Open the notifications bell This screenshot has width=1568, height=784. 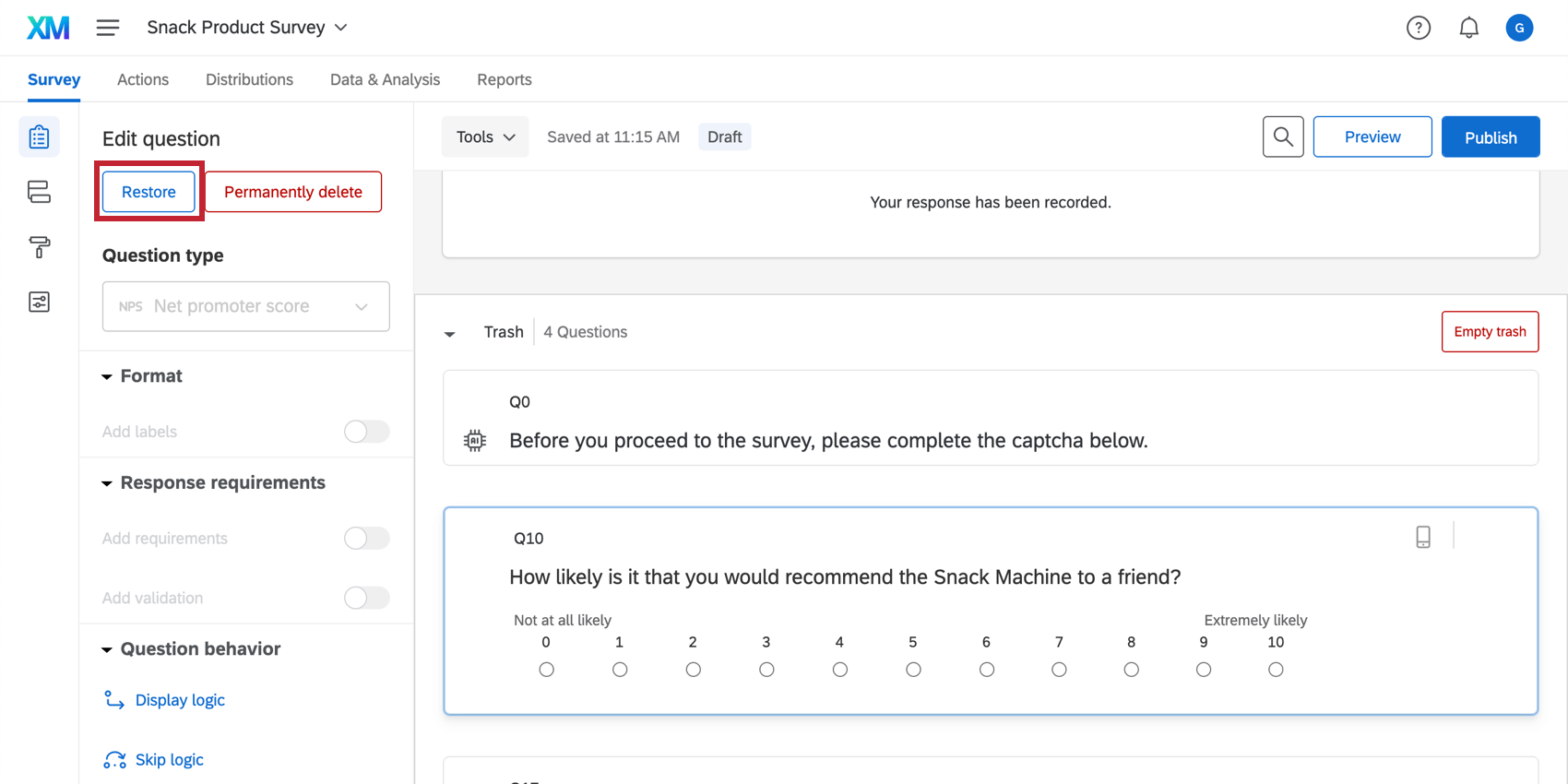point(1468,28)
